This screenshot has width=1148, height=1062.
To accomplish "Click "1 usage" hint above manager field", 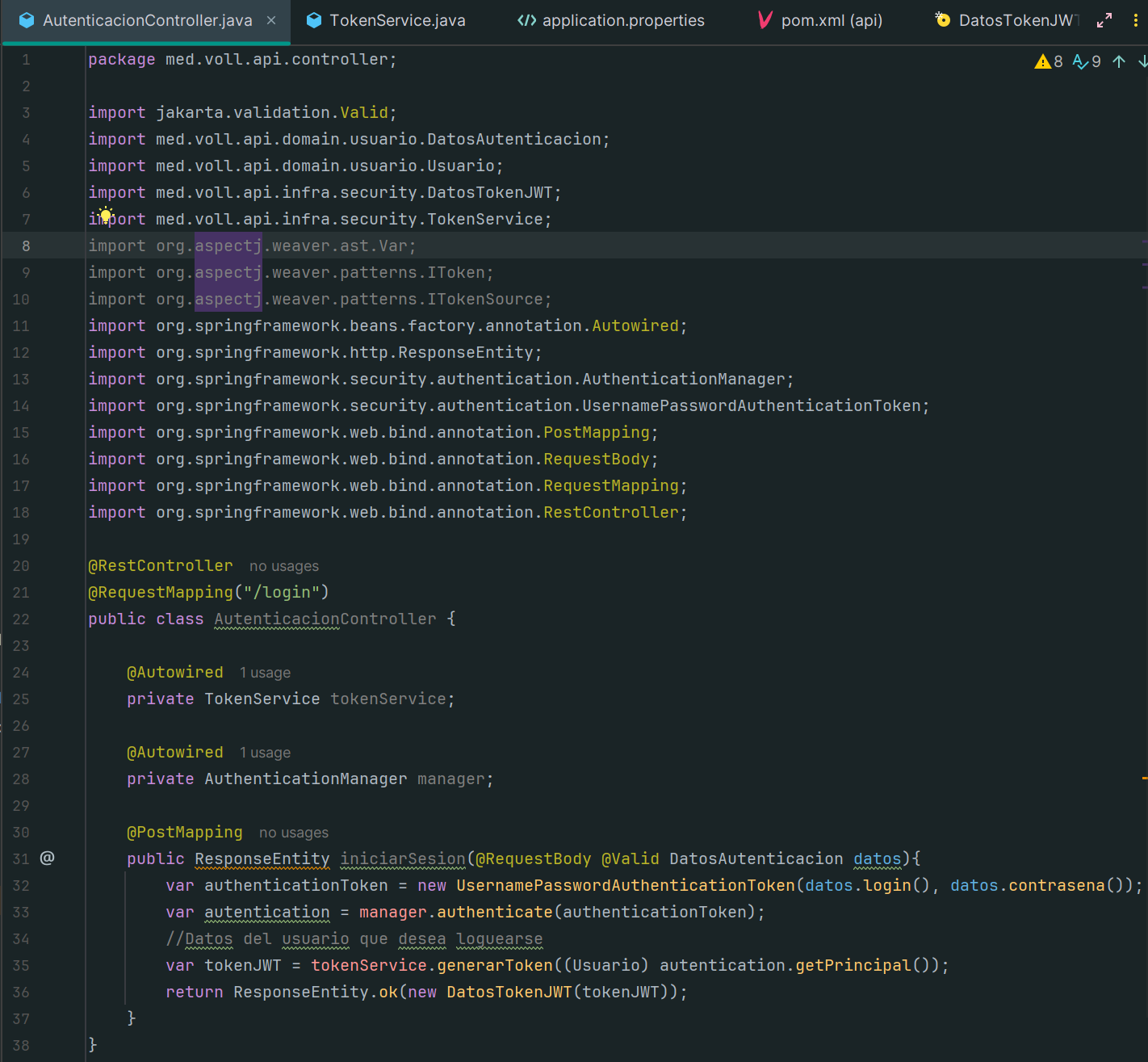I will (x=265, y=753).
